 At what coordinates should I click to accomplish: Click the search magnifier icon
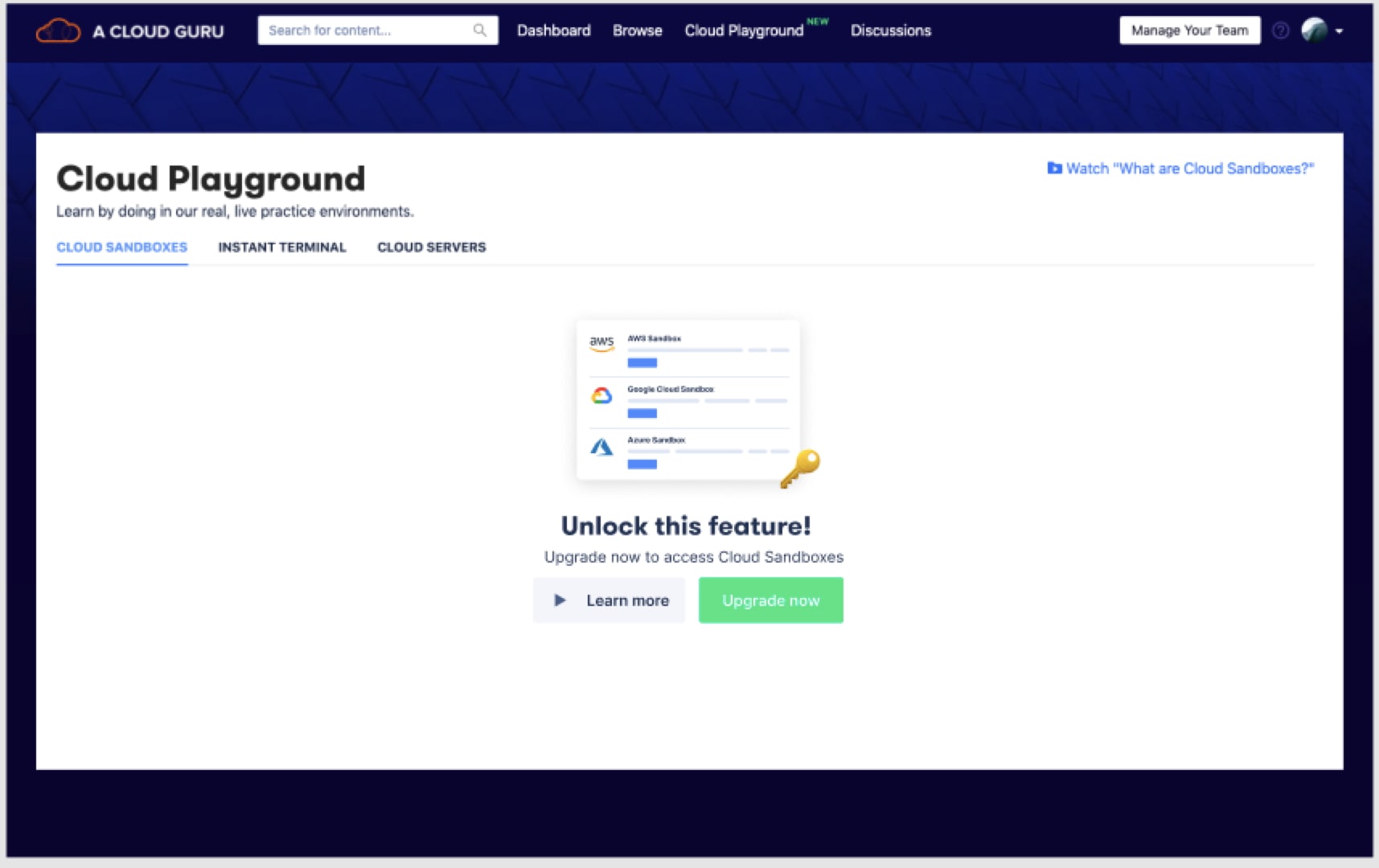click(x=480, y=31)
